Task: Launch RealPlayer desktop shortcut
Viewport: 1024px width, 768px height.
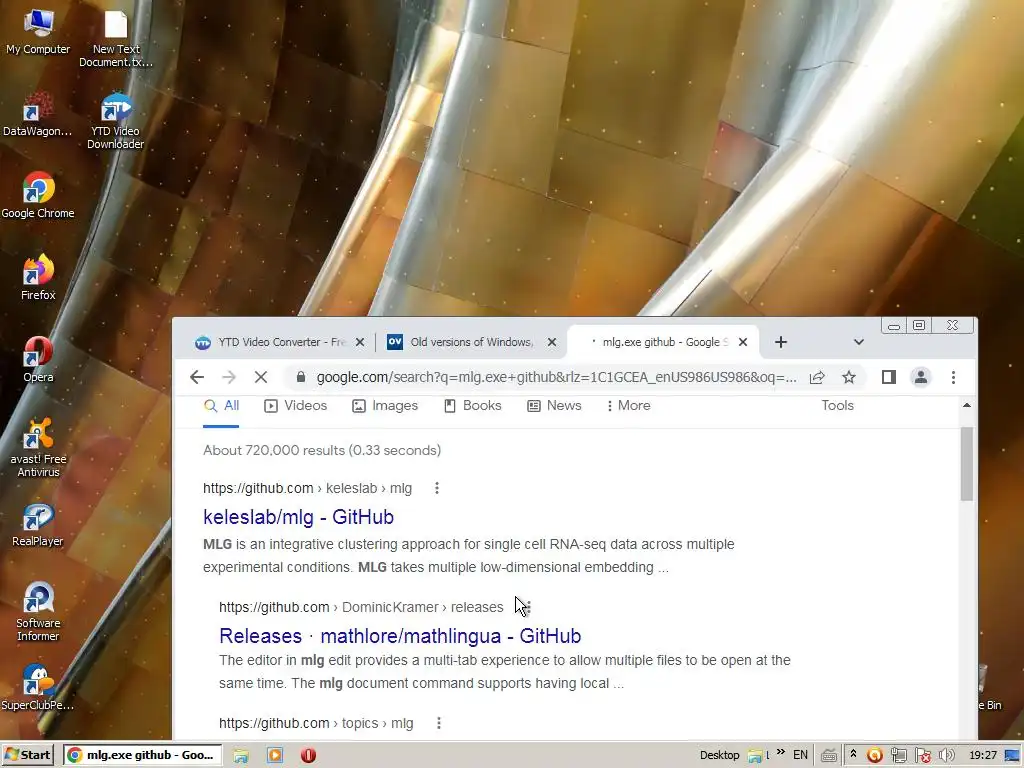Action: (38, 524)
